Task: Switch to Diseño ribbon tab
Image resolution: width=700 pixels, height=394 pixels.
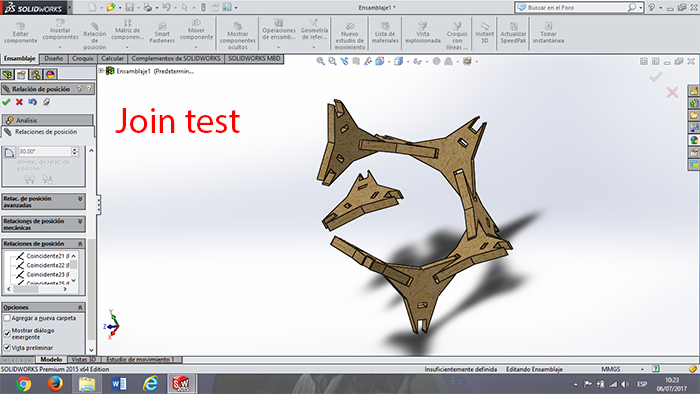Action: (x=54, y=58)
